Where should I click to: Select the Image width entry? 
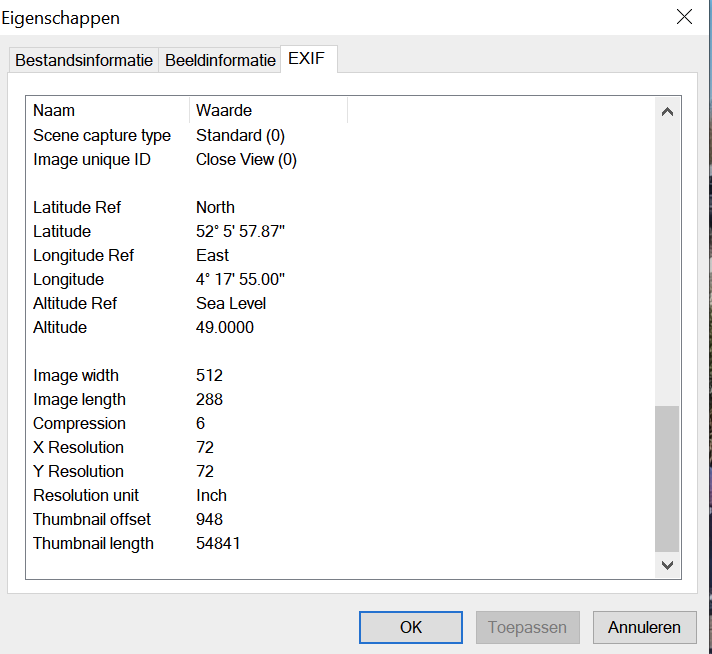76,375
